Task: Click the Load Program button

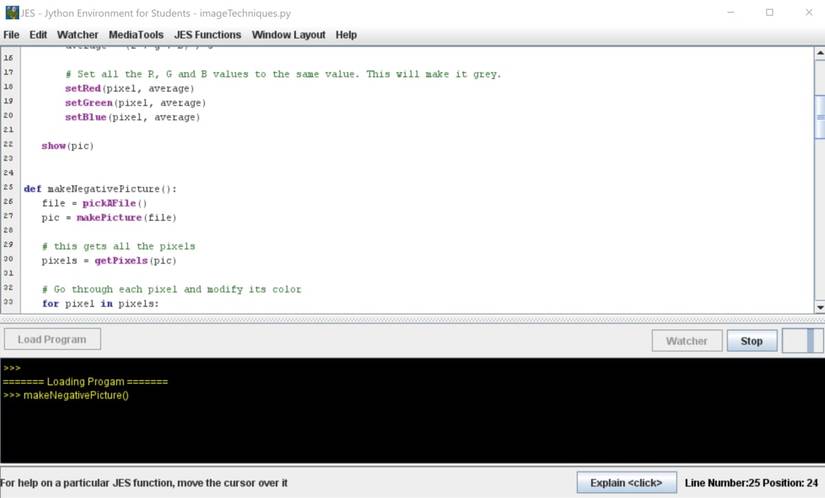Action: (52, 339)
